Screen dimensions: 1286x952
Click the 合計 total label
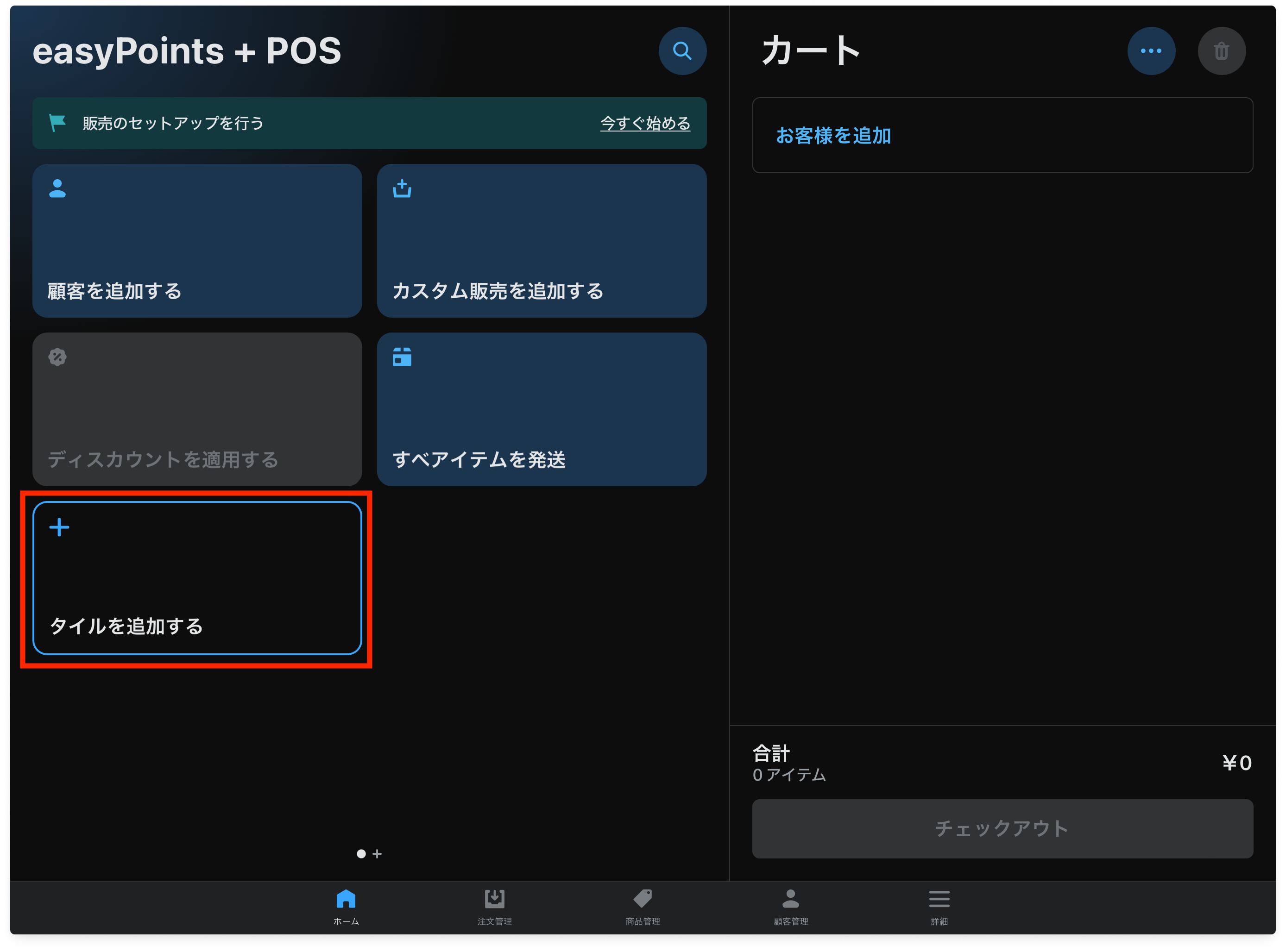tap(771, 753)
